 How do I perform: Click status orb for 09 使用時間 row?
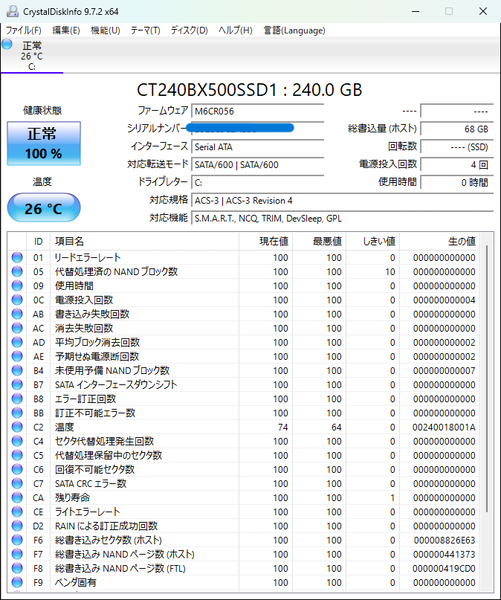[17, 285]
